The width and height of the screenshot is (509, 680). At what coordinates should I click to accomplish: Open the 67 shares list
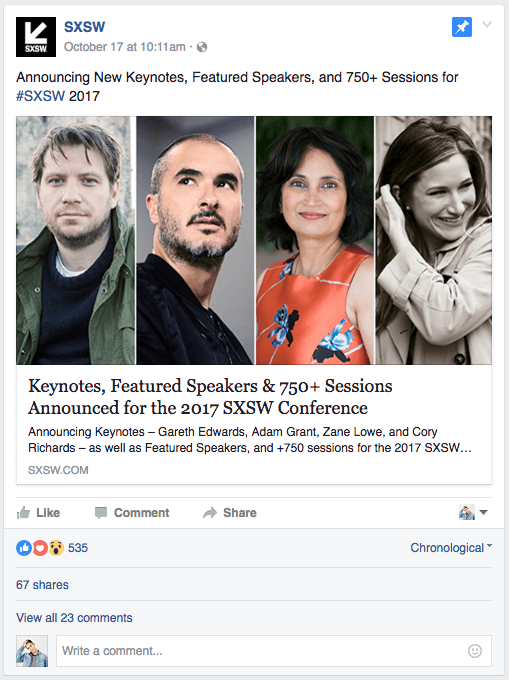point(42,585)
